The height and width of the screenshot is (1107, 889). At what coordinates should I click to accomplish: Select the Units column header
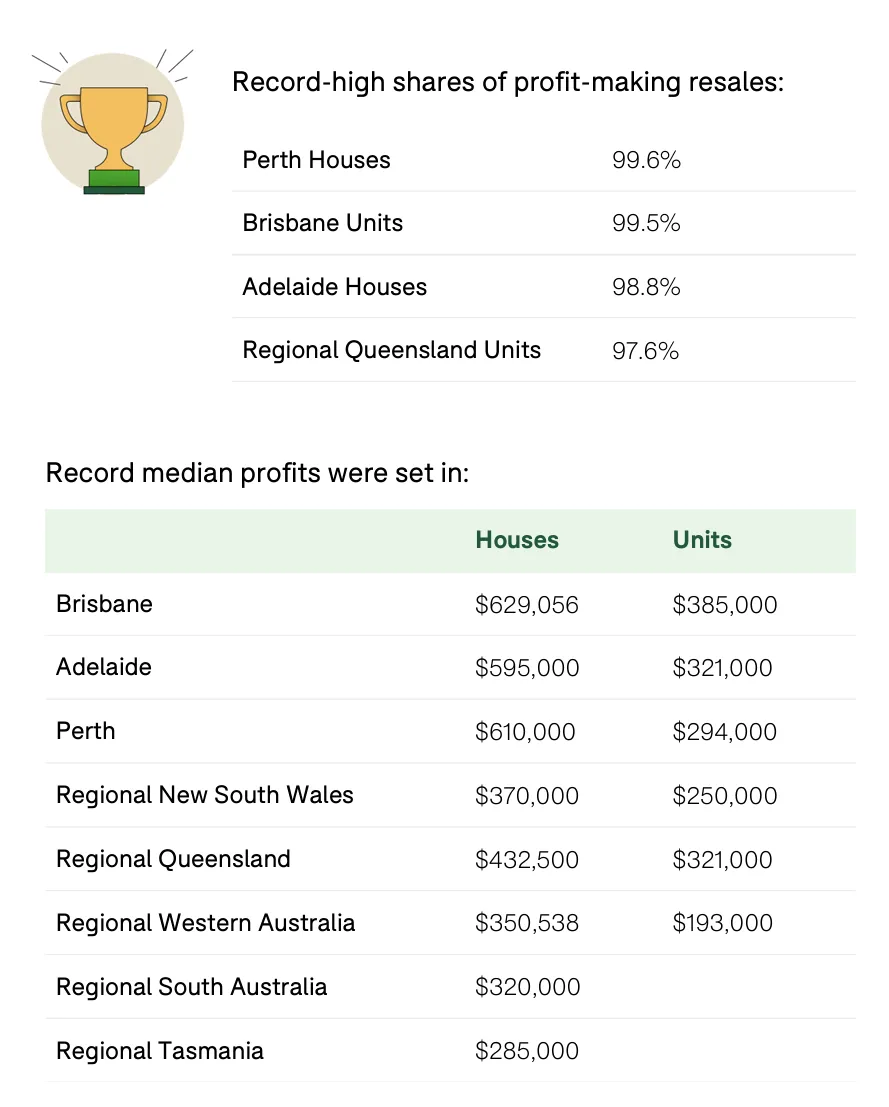(702, 540)
